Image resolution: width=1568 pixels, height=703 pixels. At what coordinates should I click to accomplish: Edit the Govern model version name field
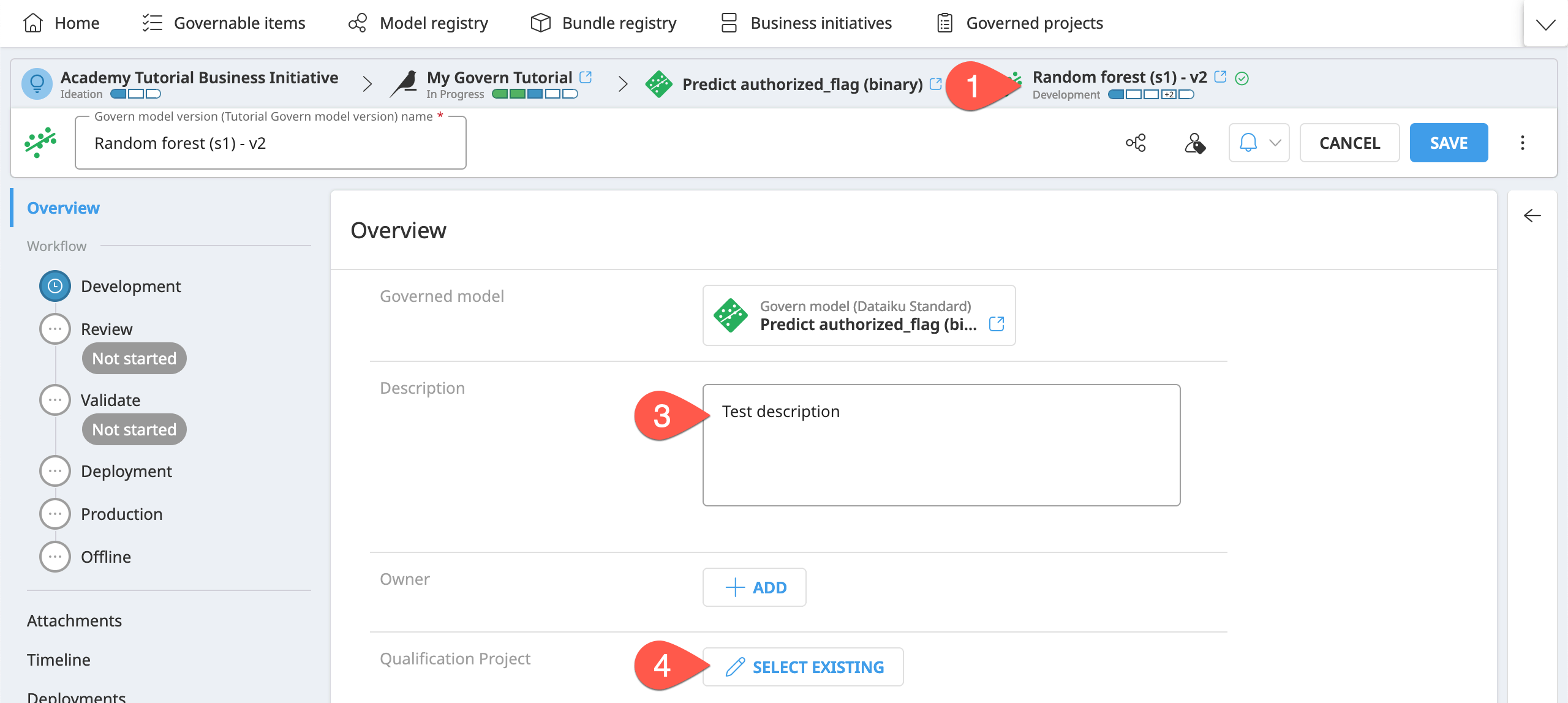(x=270, y=143)
